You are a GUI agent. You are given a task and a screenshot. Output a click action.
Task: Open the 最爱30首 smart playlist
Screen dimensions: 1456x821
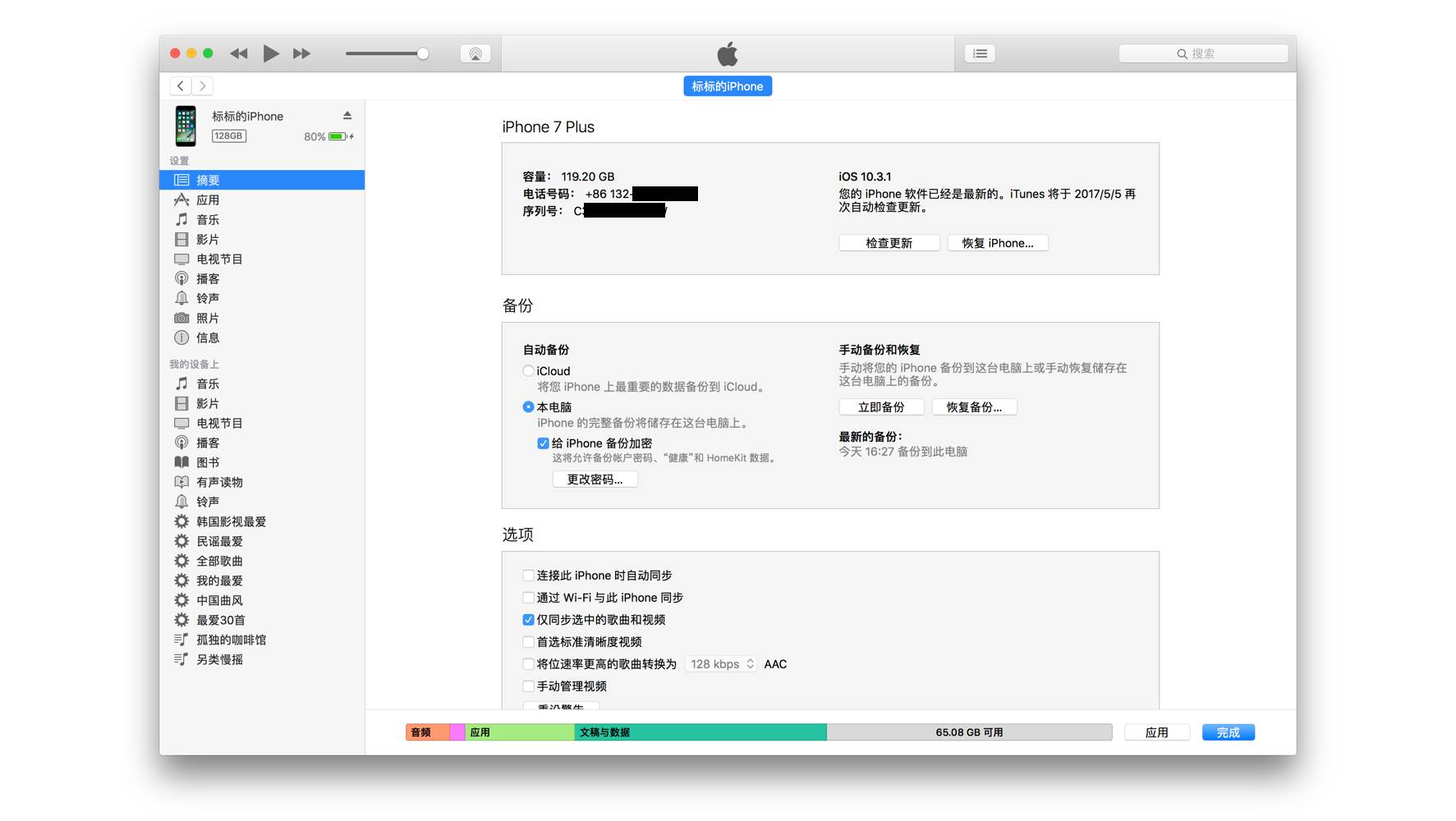(262, 620)
